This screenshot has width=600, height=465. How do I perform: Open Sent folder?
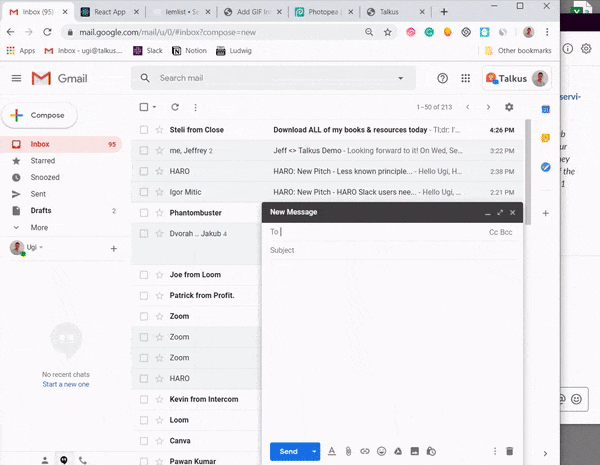point(38,194)
